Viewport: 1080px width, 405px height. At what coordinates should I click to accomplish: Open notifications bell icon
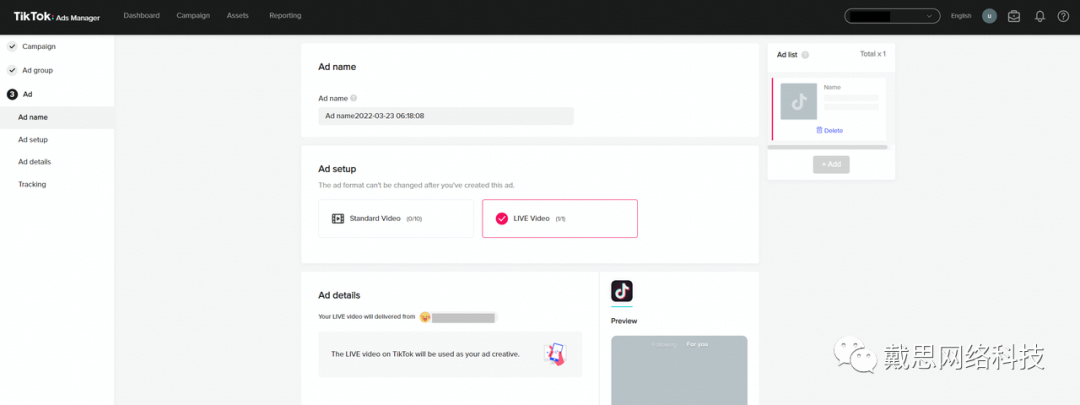[1040, 16]
